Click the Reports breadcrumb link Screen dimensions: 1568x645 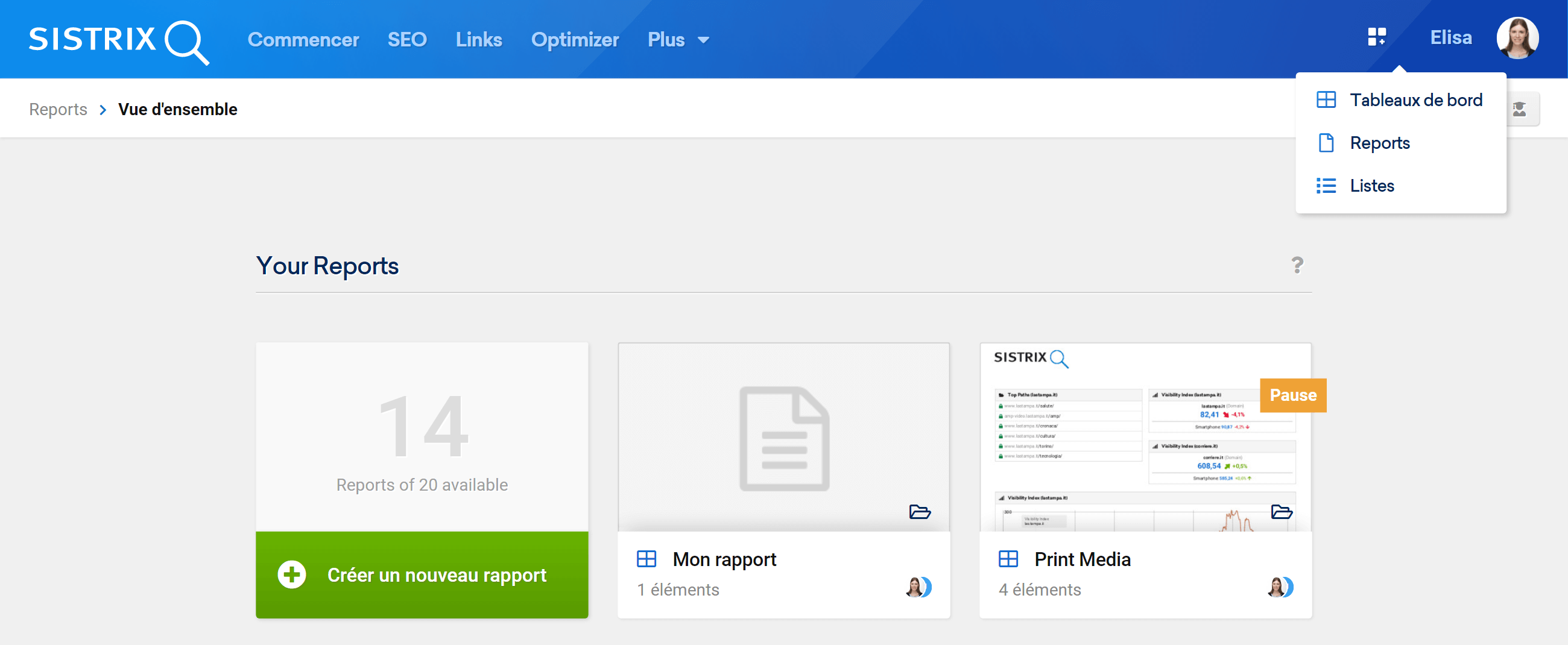tap(58, 110)
